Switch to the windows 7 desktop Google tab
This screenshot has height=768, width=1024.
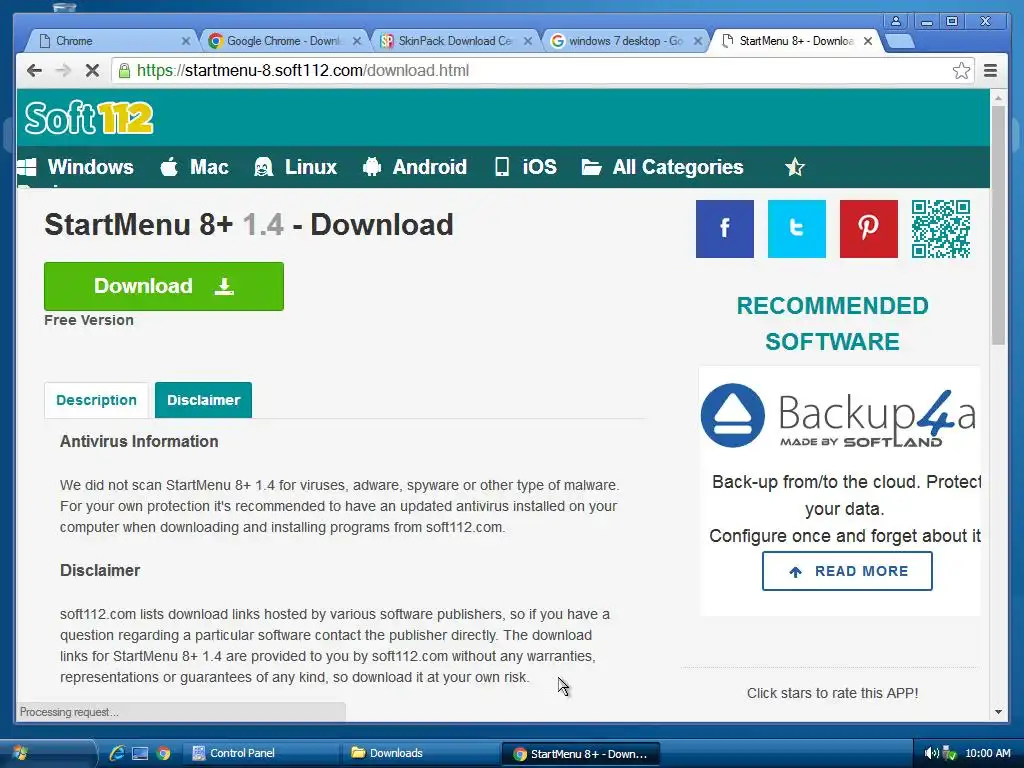(x=626, y=41)
